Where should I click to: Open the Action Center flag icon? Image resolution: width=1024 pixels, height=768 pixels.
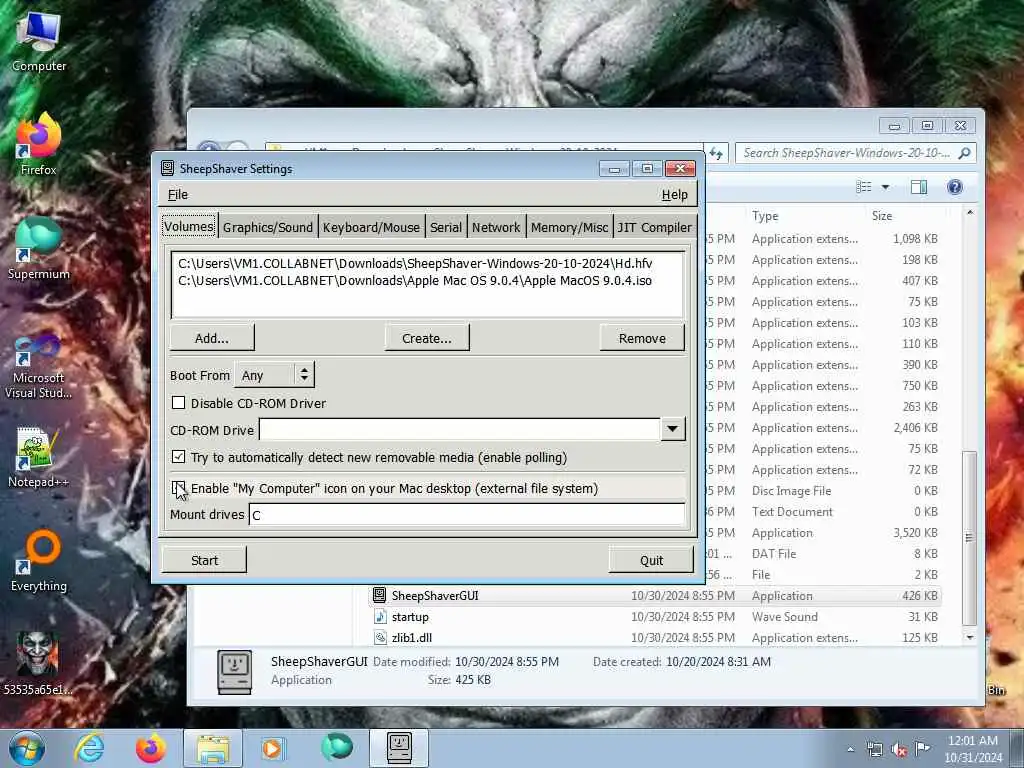pyautogui.click(x=922, y=749)
